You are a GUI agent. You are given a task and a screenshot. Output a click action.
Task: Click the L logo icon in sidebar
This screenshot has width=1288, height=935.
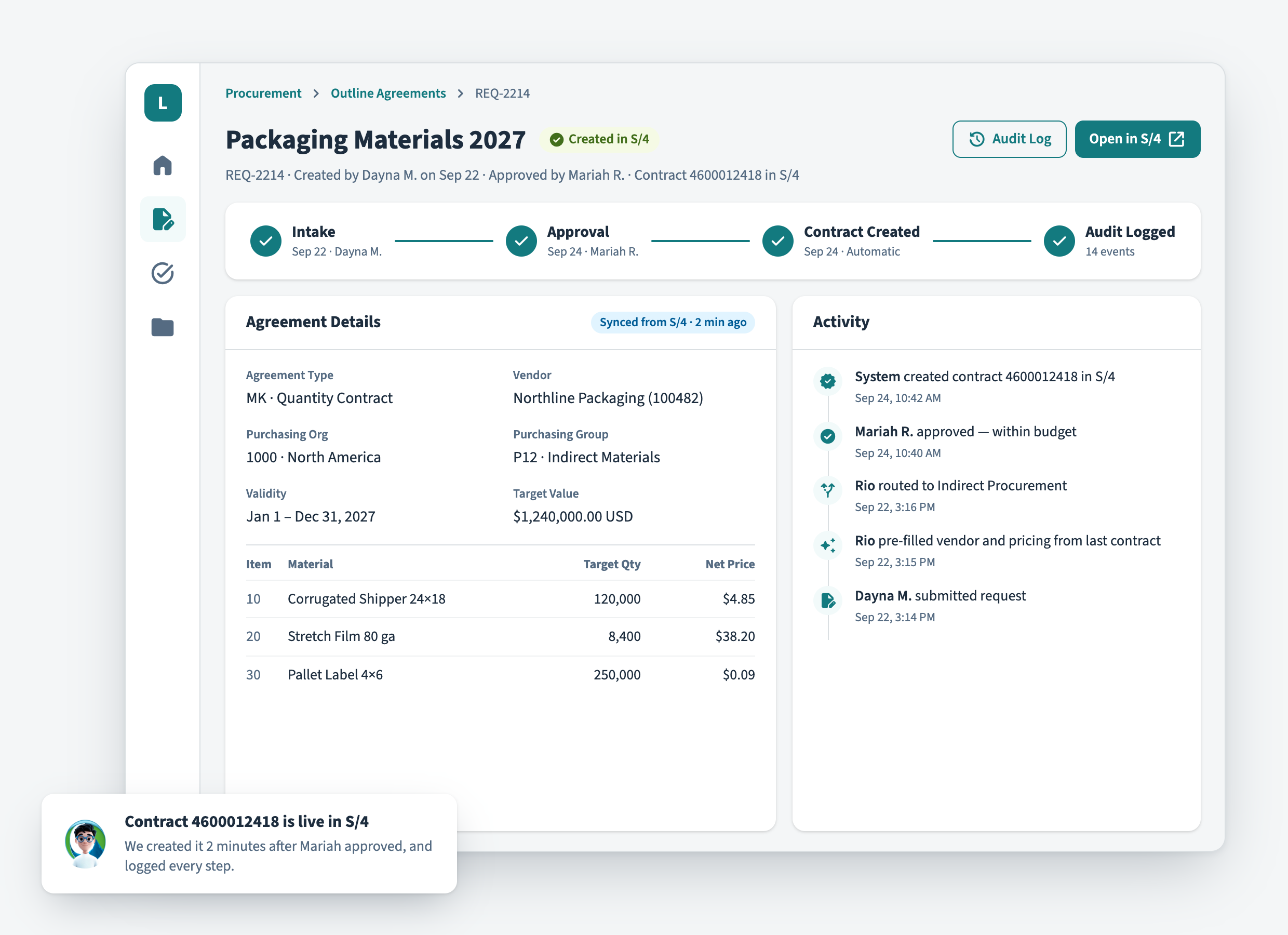pyautogui.click(x=163, y=103)
